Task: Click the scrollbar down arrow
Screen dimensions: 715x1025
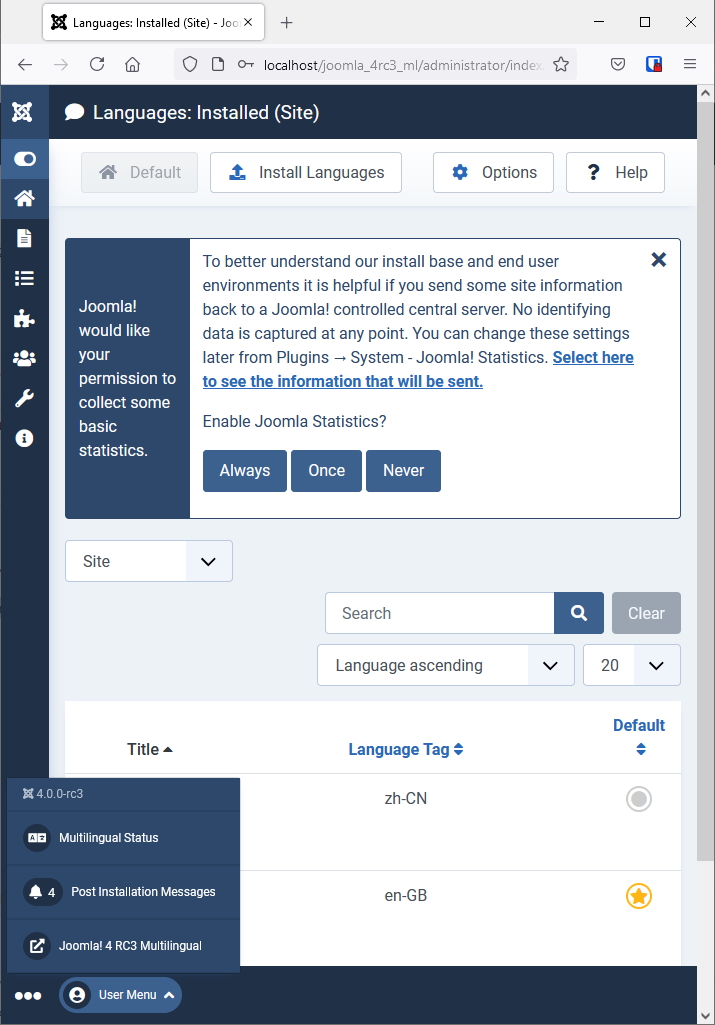Action: (705, 1016)
